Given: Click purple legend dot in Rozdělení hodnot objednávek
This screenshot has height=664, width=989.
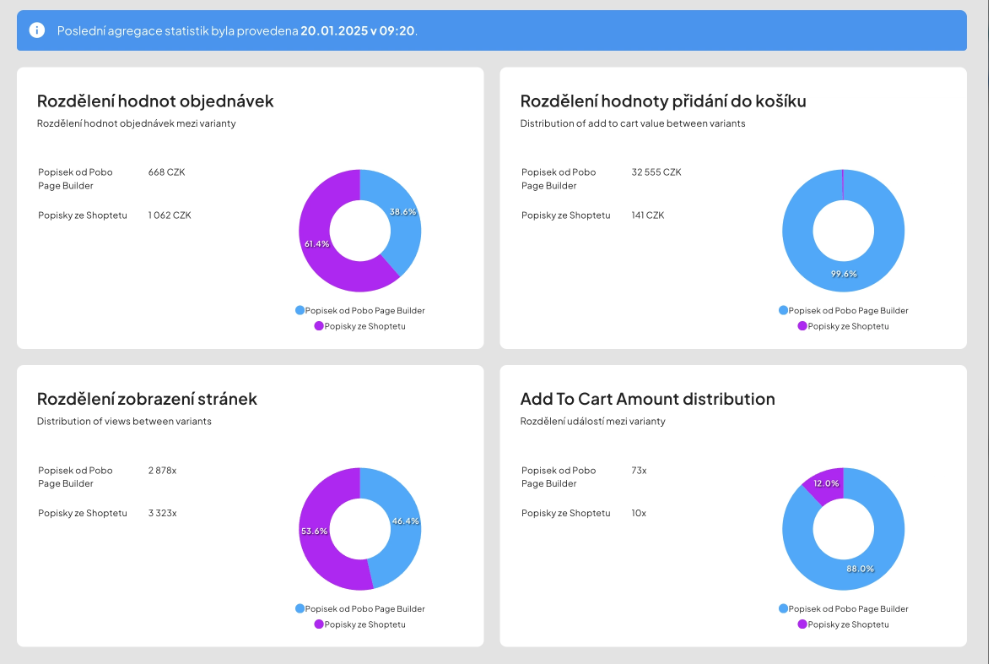Looking at the screenshot, I should pyautogui.click(x=319, y=326).
